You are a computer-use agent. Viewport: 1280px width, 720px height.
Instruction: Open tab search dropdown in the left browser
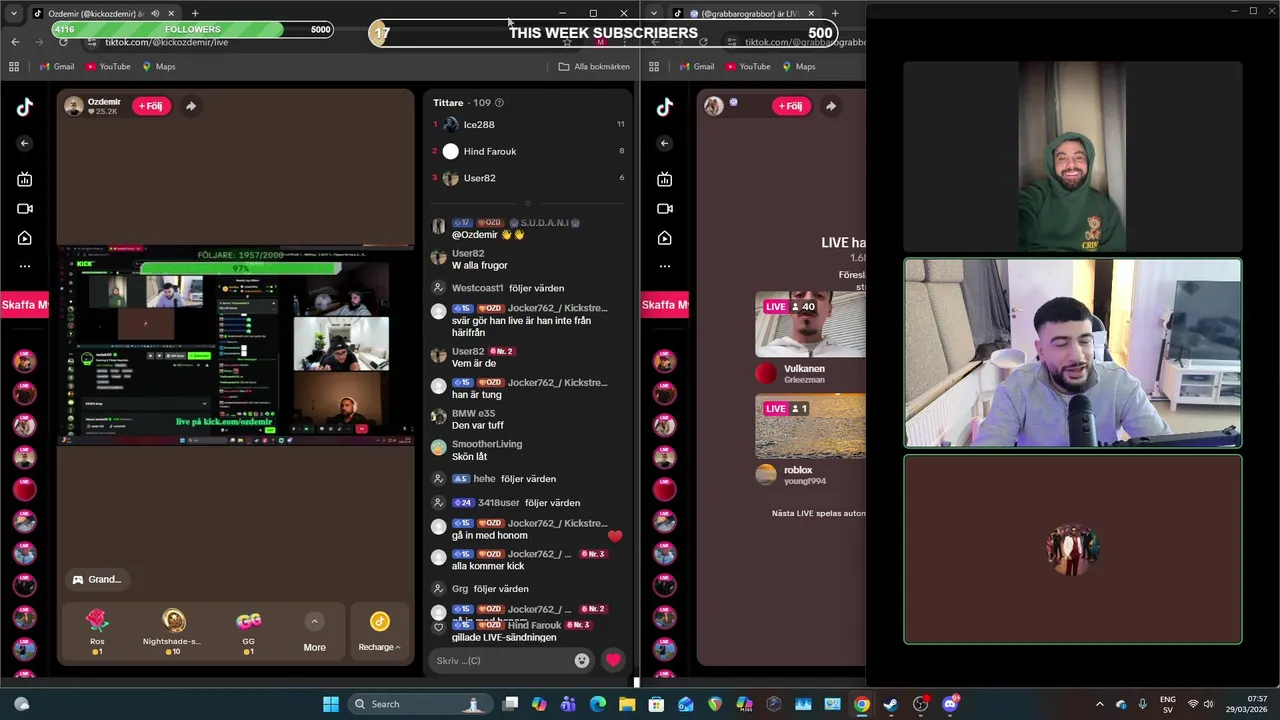click(x=14, y=14)
